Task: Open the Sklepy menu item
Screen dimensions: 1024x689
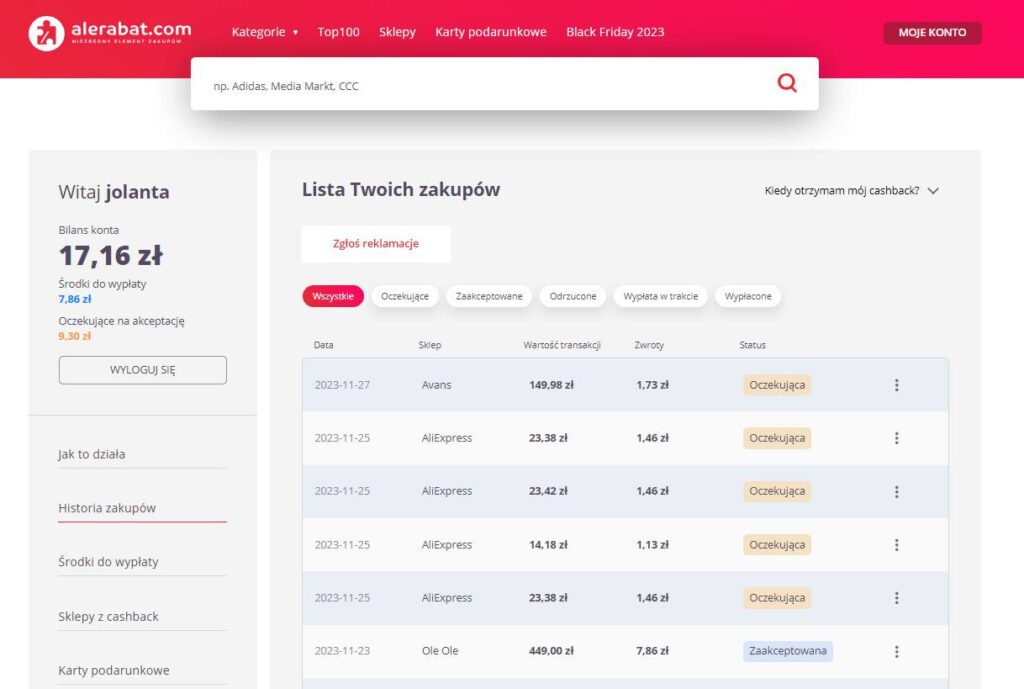Action: 397,32
